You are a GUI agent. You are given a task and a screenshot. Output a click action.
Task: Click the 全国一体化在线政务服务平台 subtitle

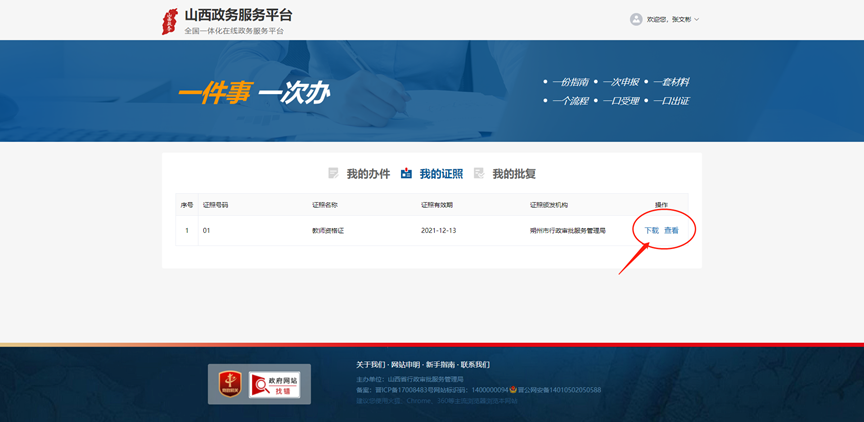click(234, 31)
